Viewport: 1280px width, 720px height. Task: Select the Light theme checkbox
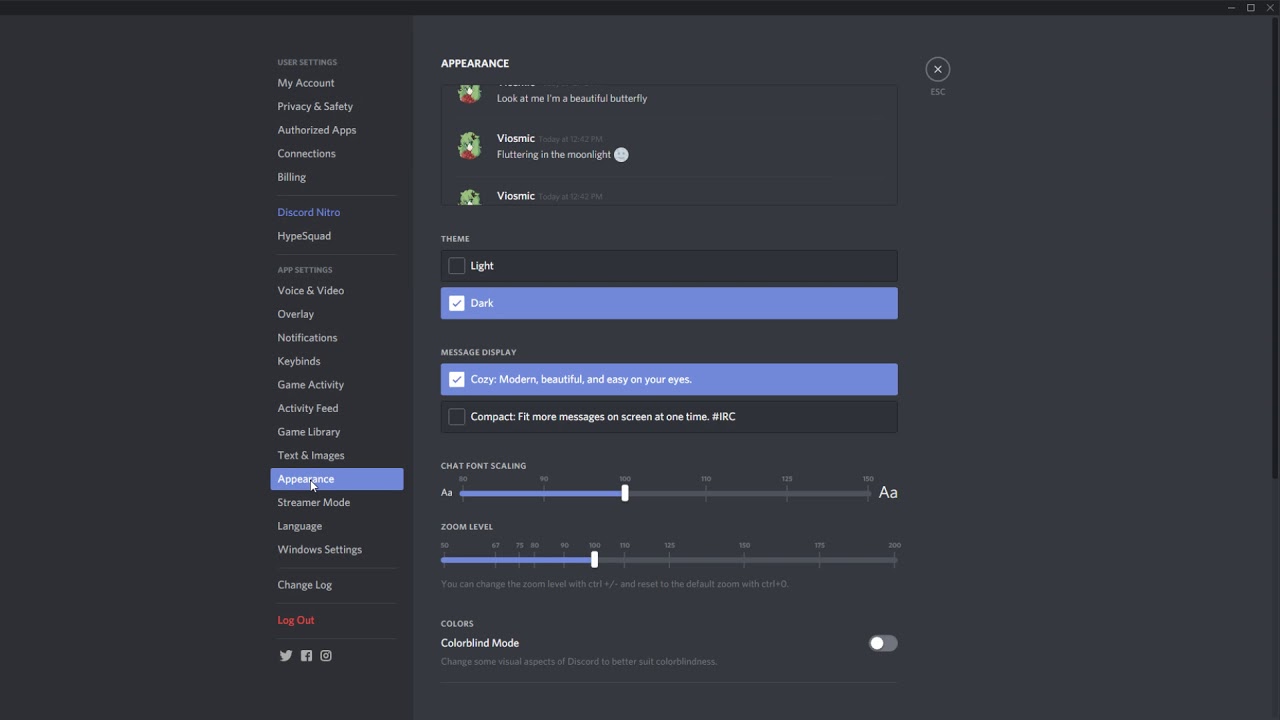pyautogui.click(x=457, y=266)
